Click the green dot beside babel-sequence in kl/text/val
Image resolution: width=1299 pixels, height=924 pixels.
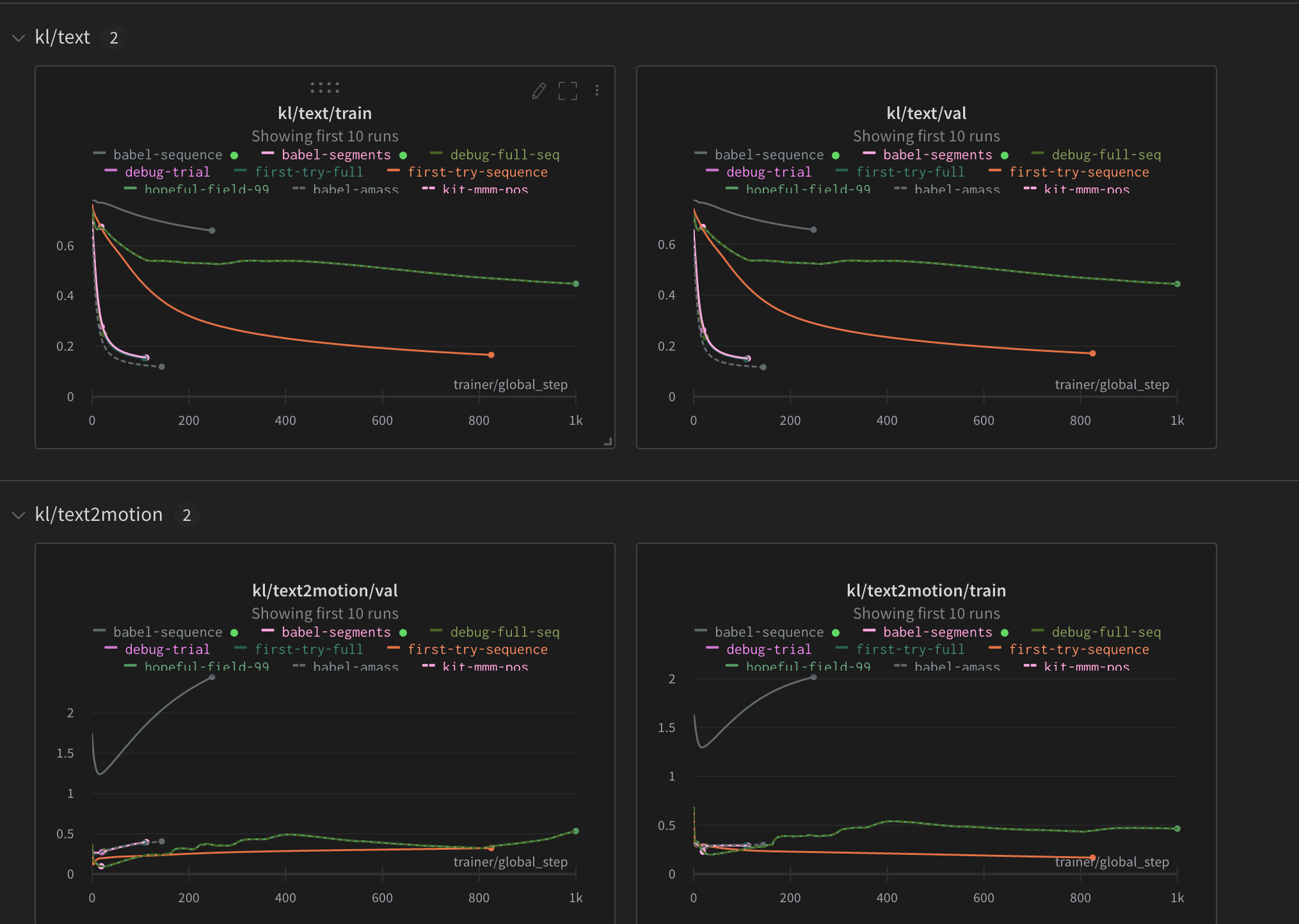click(x=836, y=155)
